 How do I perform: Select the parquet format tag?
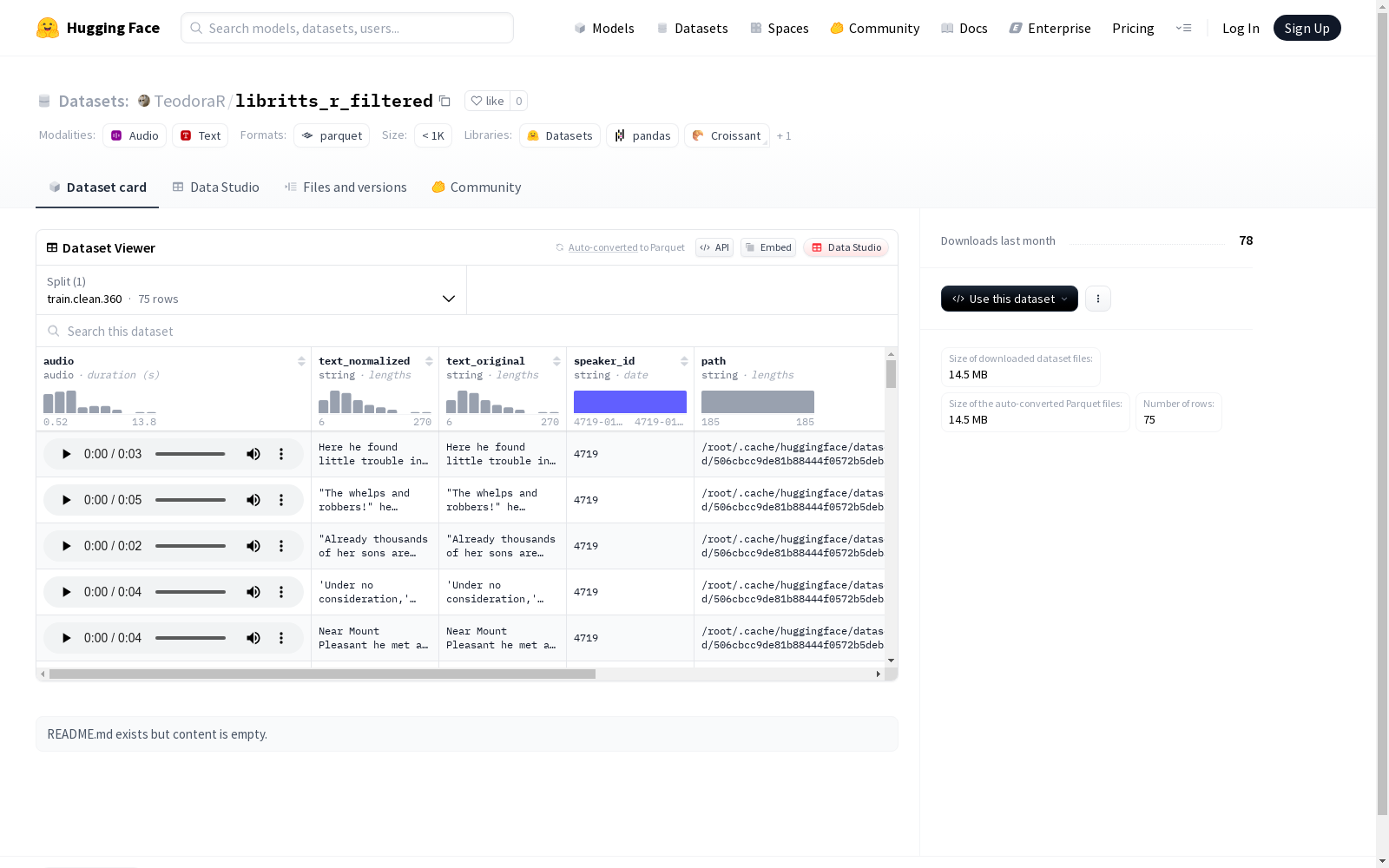[x=332, y=135]
